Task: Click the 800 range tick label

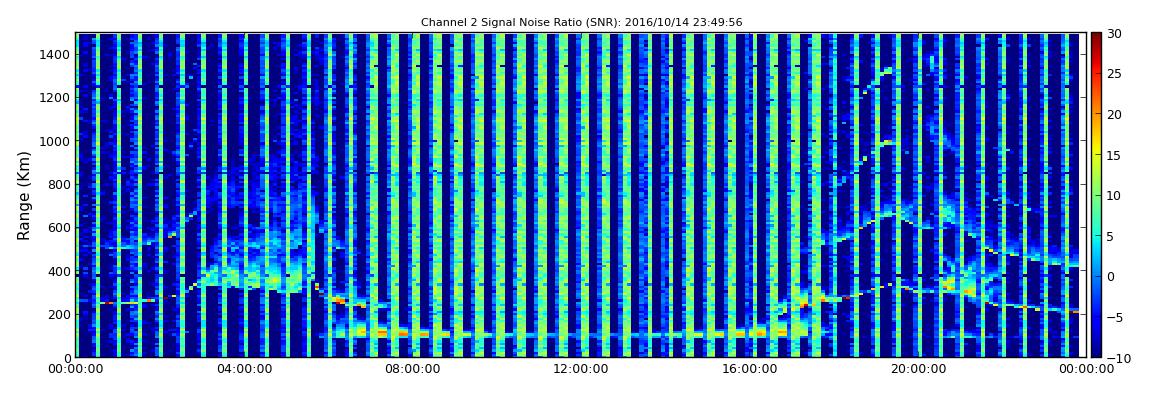Action: [59, 184]
